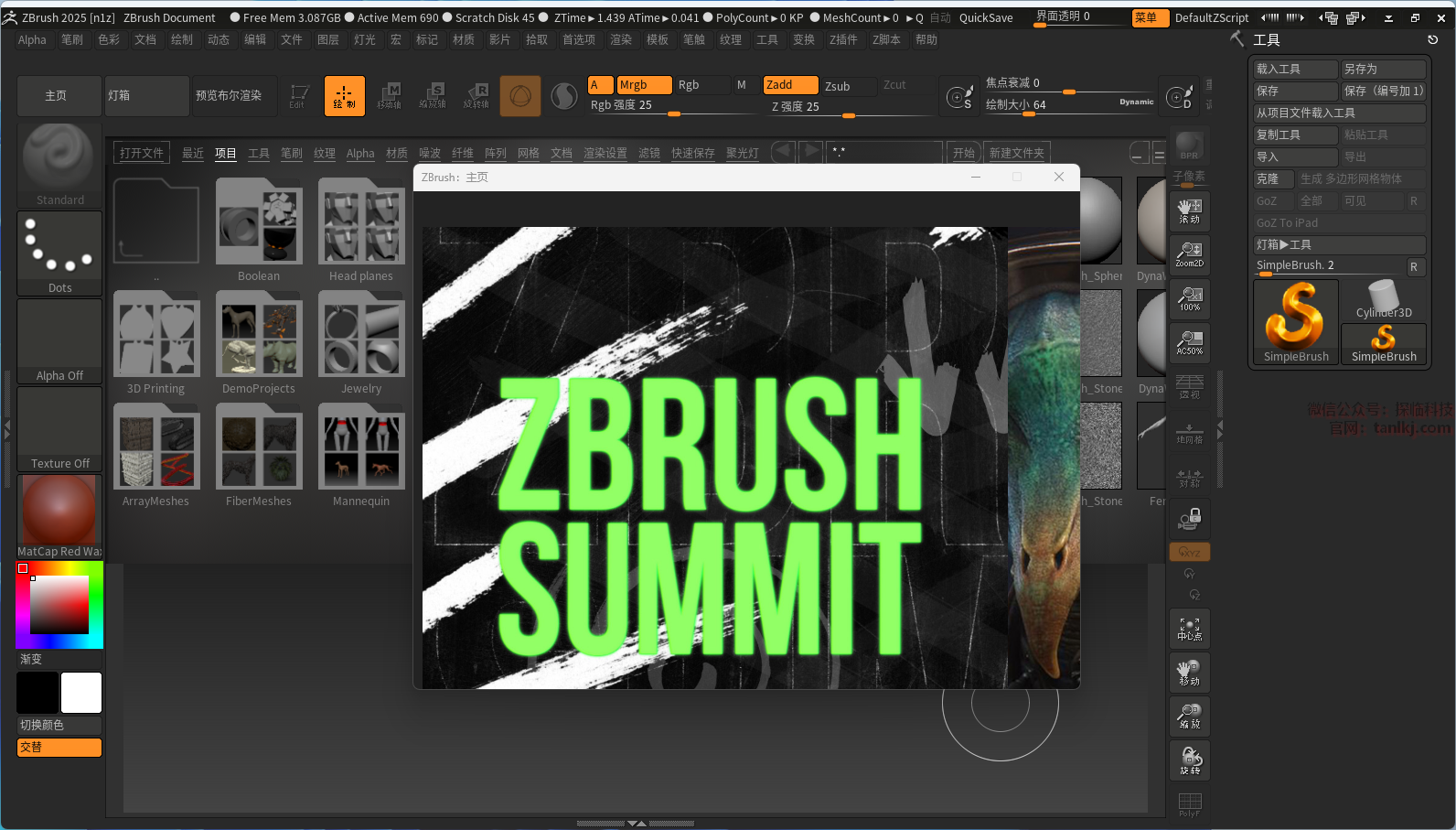Click the MatCap Red Wax material sphere
The width and height of the screenshot is (1456, 830).
(59, 515)
